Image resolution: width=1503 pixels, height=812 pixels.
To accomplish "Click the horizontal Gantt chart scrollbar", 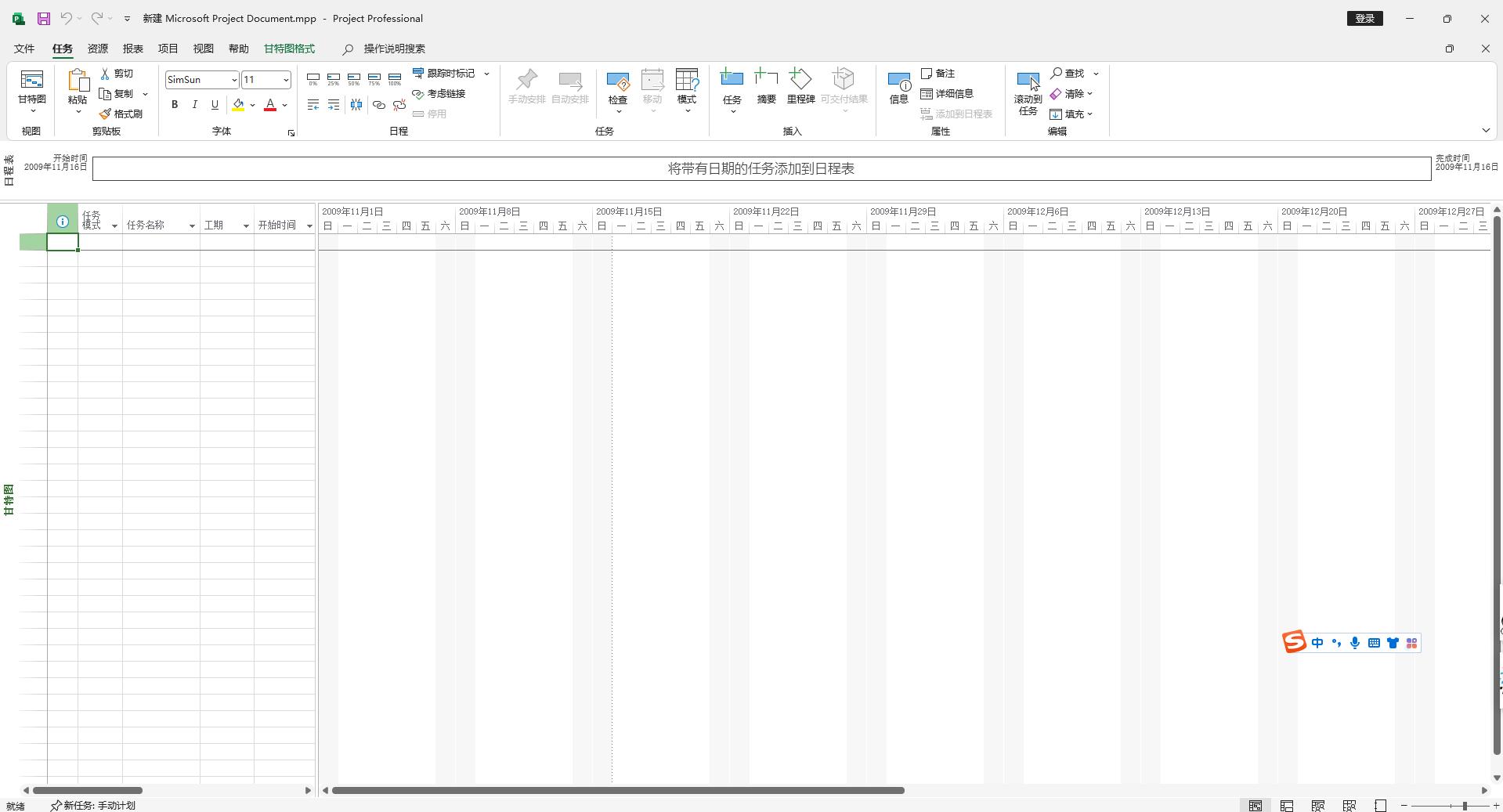I will 618,790.
